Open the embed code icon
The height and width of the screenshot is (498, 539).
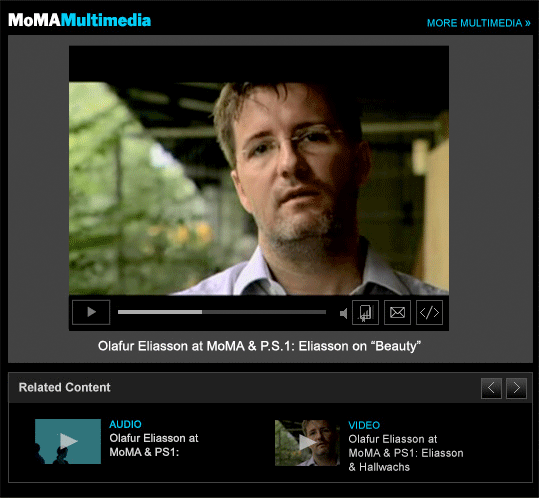click(x=429, y=312)
